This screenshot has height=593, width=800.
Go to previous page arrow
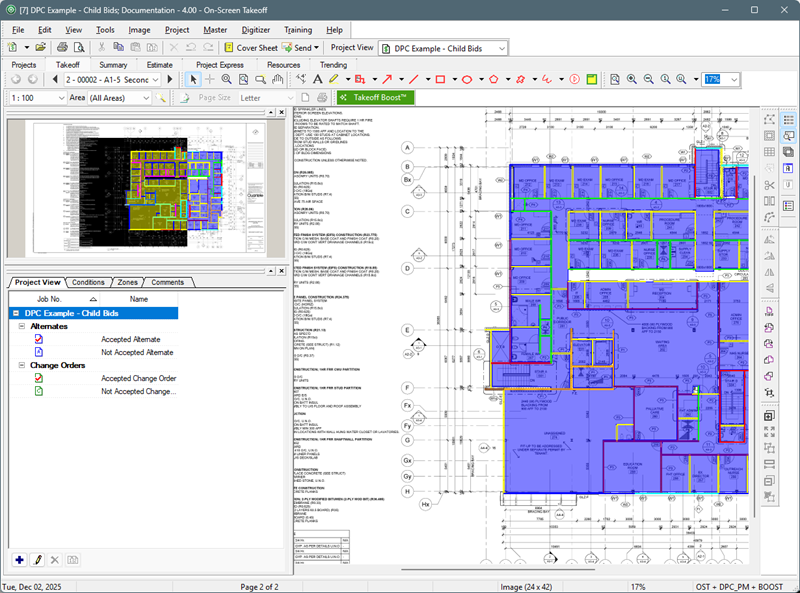(x=55, y=79)
